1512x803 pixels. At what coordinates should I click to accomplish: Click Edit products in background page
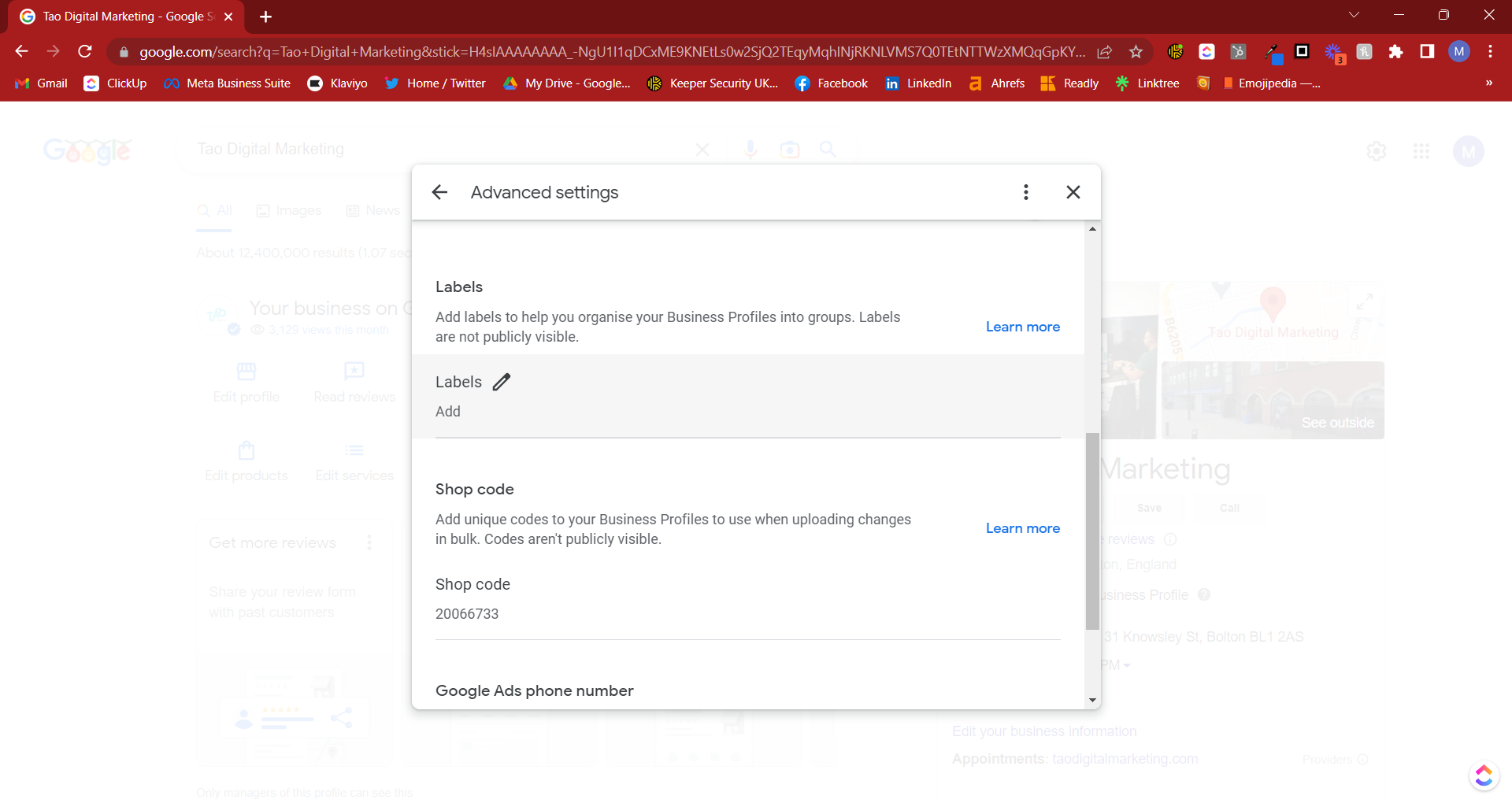pos(246,462)
